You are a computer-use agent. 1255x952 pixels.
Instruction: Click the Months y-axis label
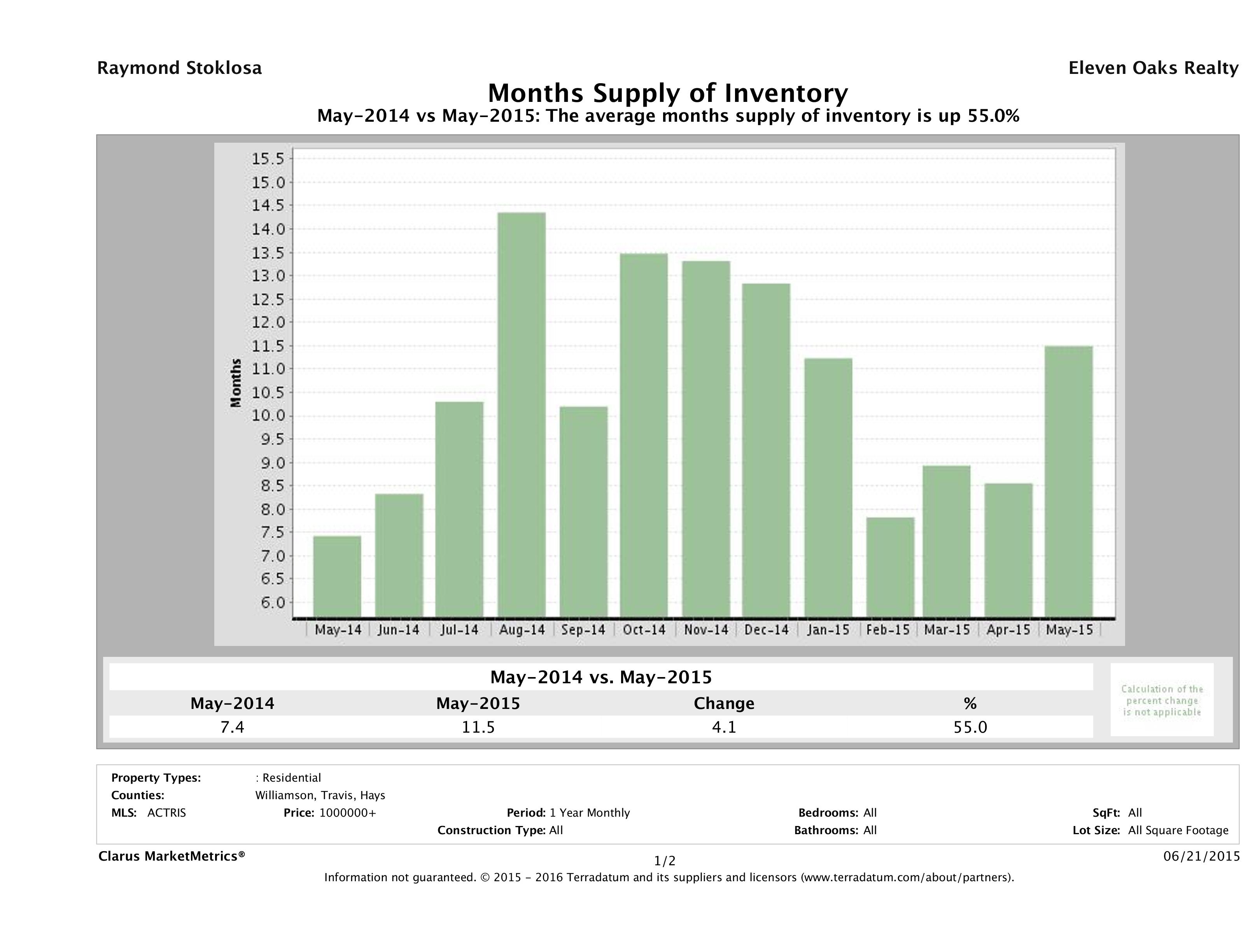click(236, 383)
